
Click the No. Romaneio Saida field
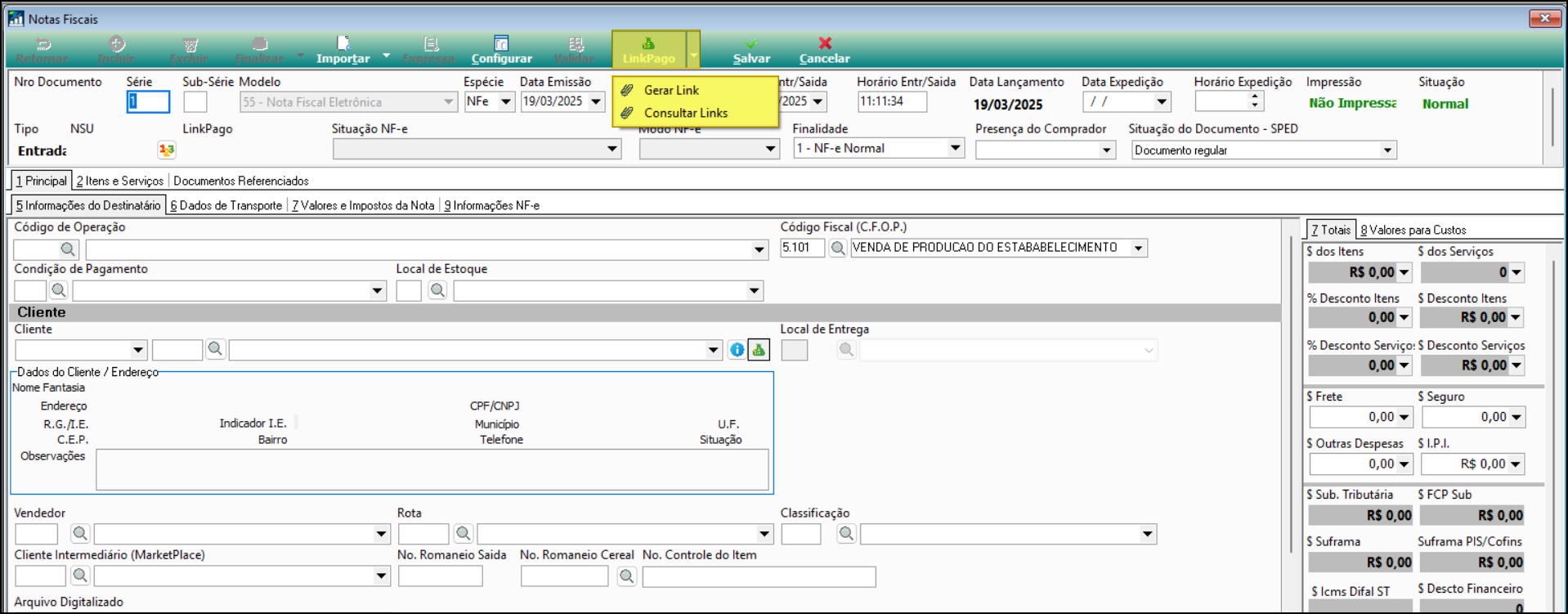440,576
